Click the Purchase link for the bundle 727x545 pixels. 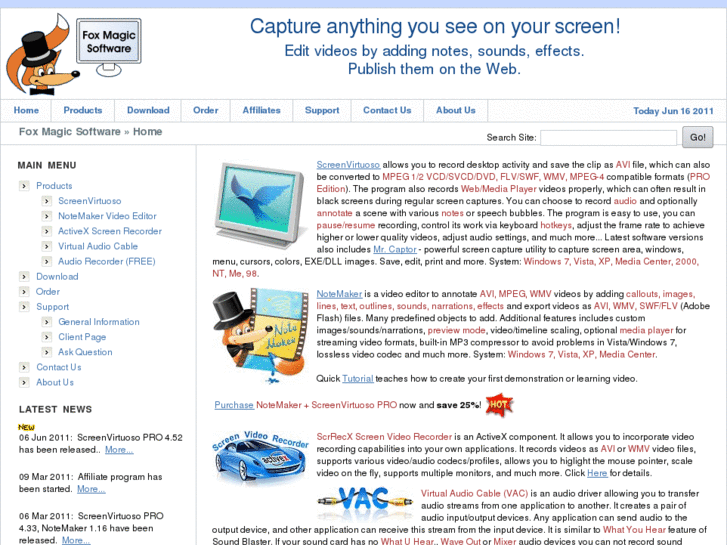point(234,405)
